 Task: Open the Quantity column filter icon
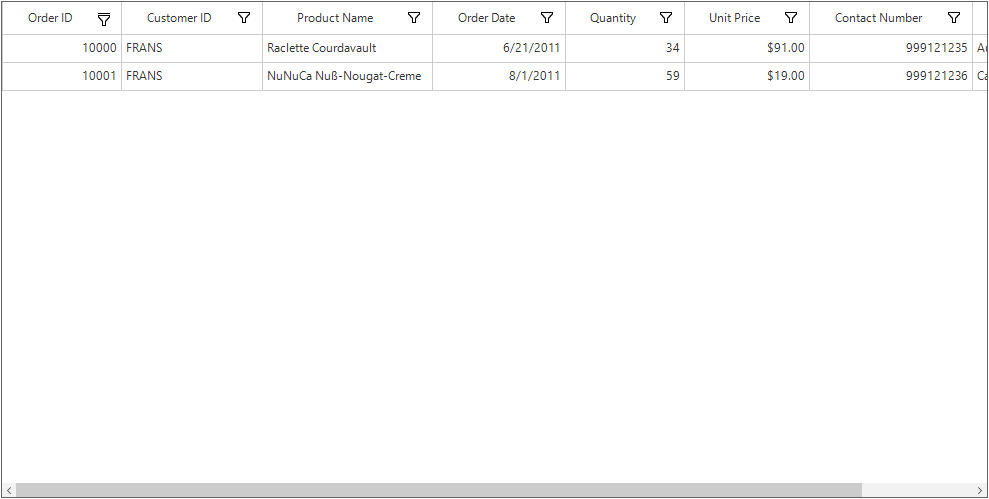click(x=665, y=18)
